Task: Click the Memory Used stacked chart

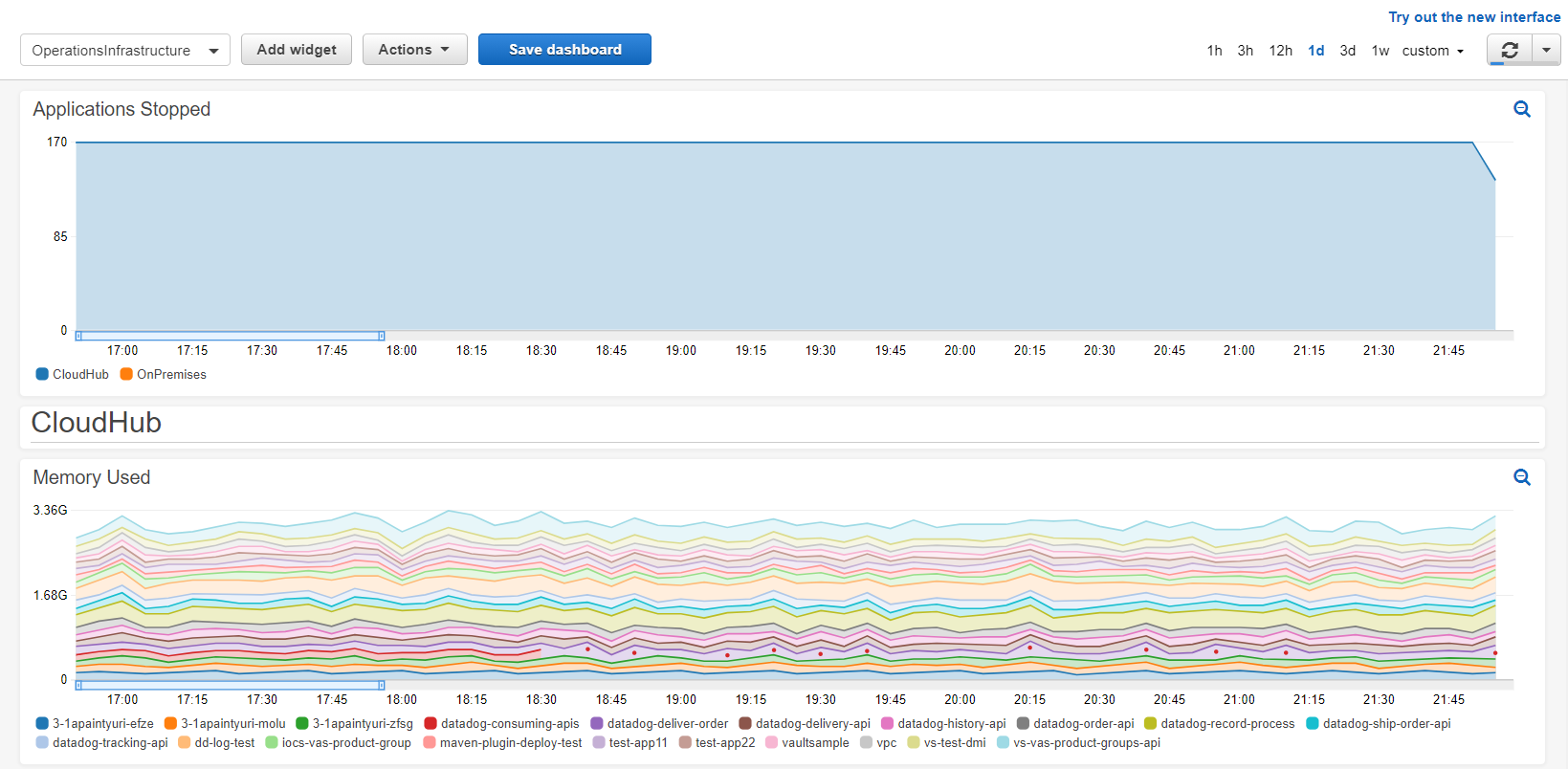Action: point(785,595)
